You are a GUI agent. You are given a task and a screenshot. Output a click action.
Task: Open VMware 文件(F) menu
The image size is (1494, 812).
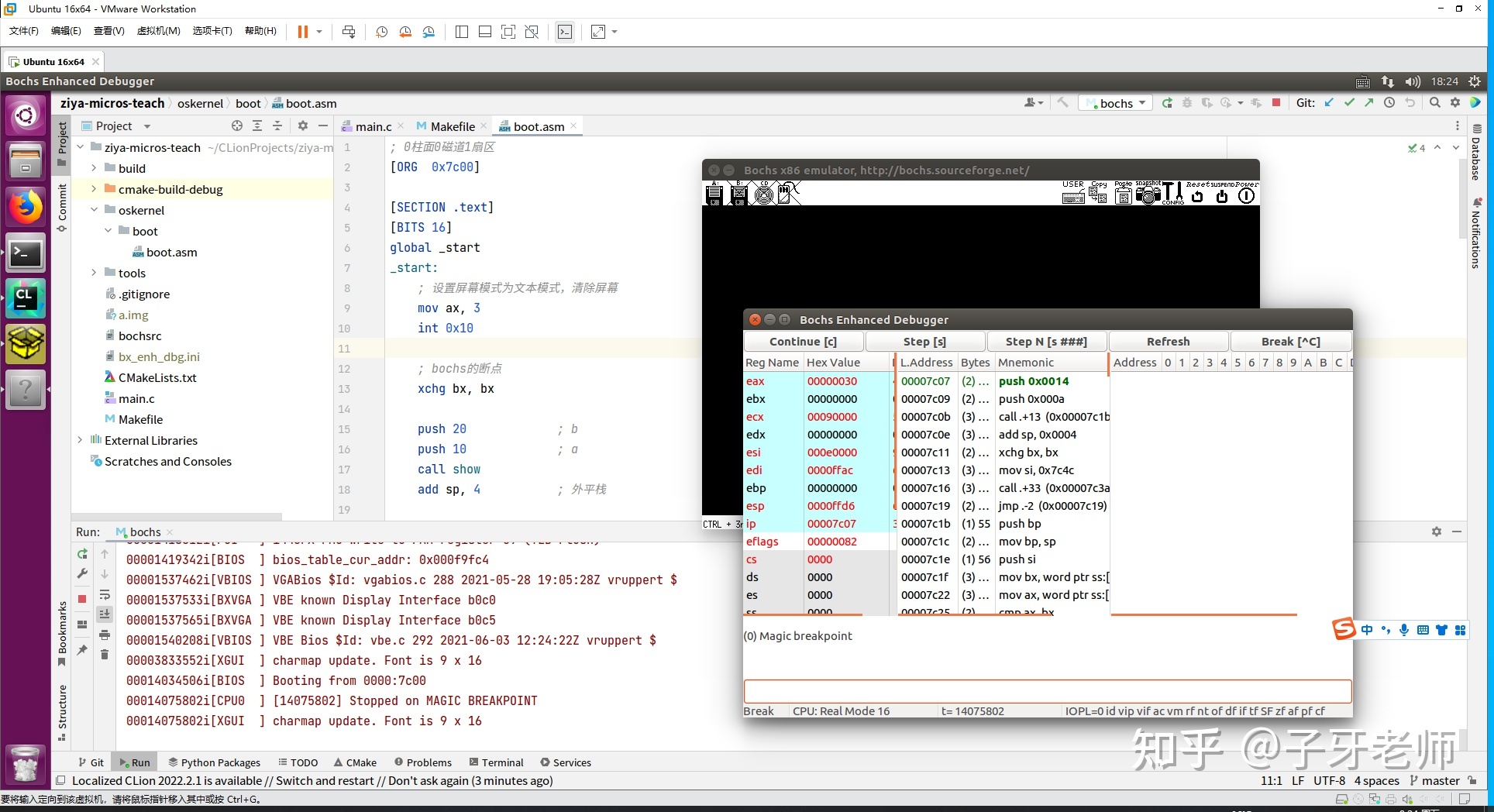pyautogui.click(x=23, y=31)
